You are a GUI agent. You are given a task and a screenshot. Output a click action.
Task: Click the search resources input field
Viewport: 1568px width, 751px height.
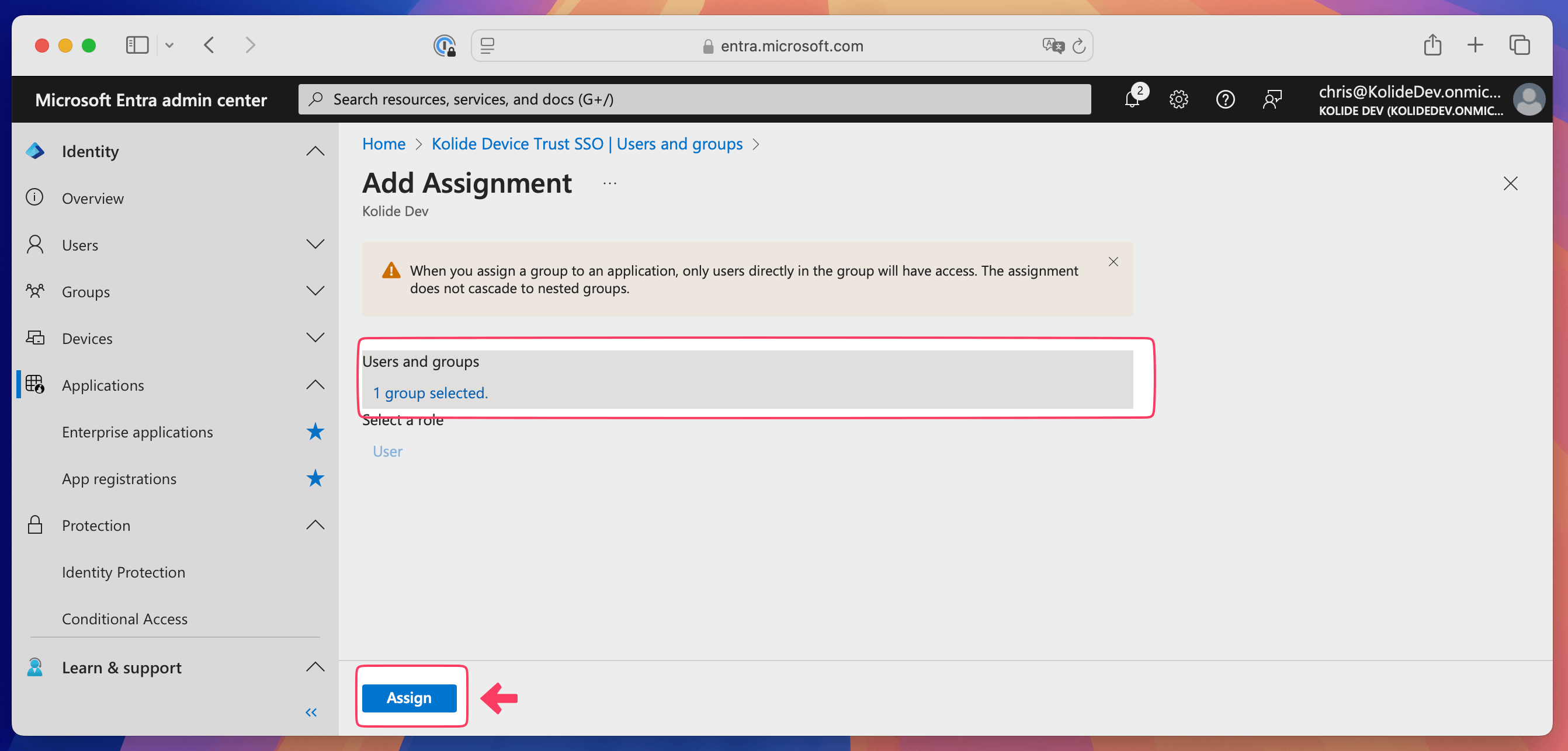694,99
